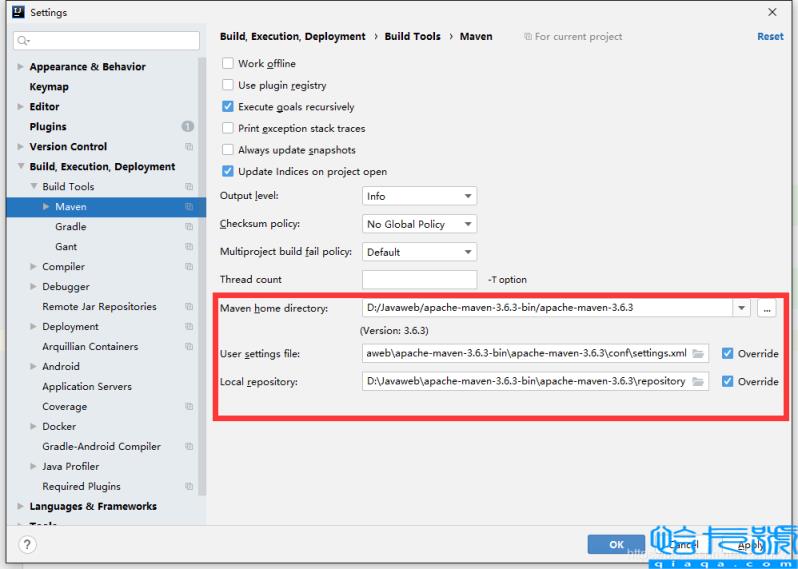Screen dimensions: 798x569
Task: Expand the Appearance & Behavior tree node
Action: pyautogui.click(x=21, y=67)
